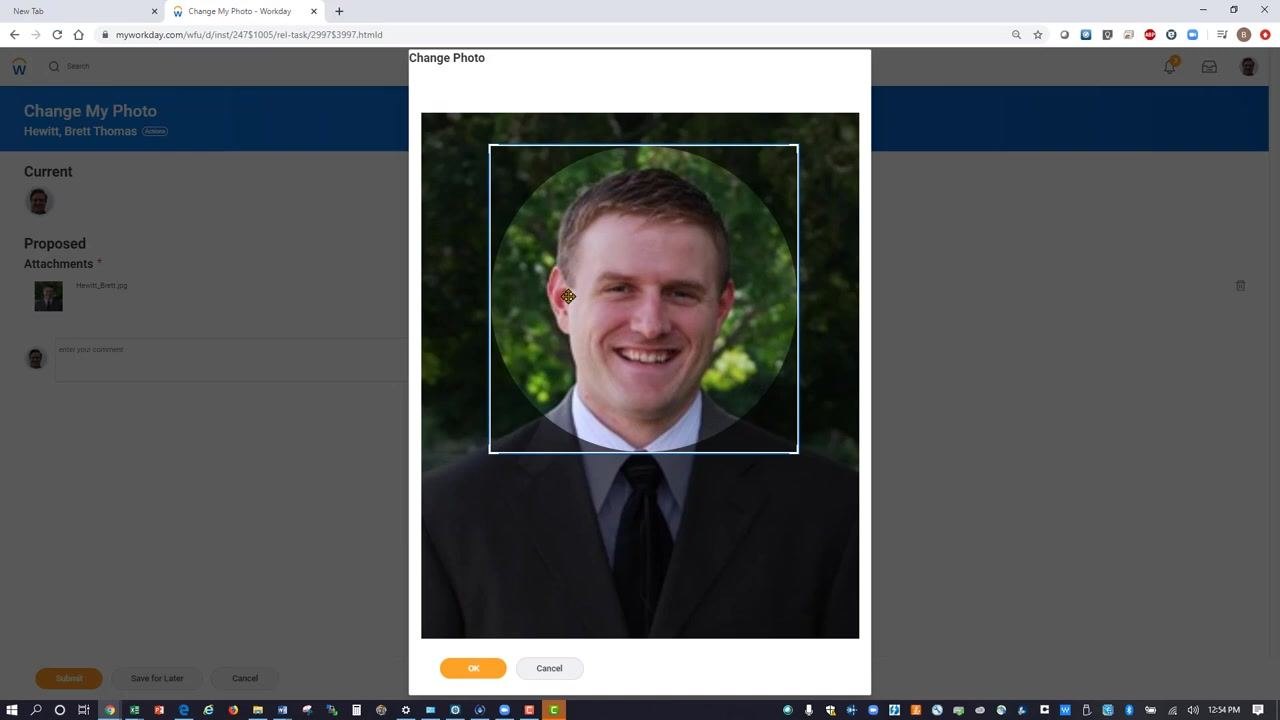This screenshot has width=1280, height=720.
Task: Bookmark this page with star icon
Action: point(1038,34)
